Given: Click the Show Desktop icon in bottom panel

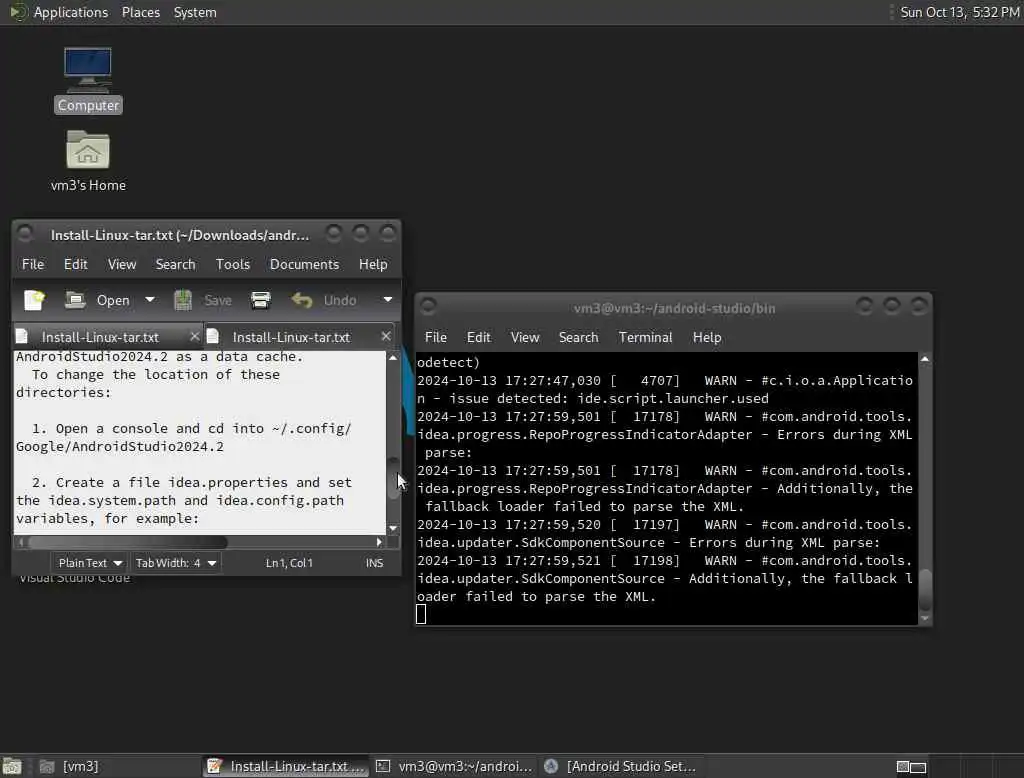Looking at the screenshot, I should pyautogui.click(x=12, y=766).
